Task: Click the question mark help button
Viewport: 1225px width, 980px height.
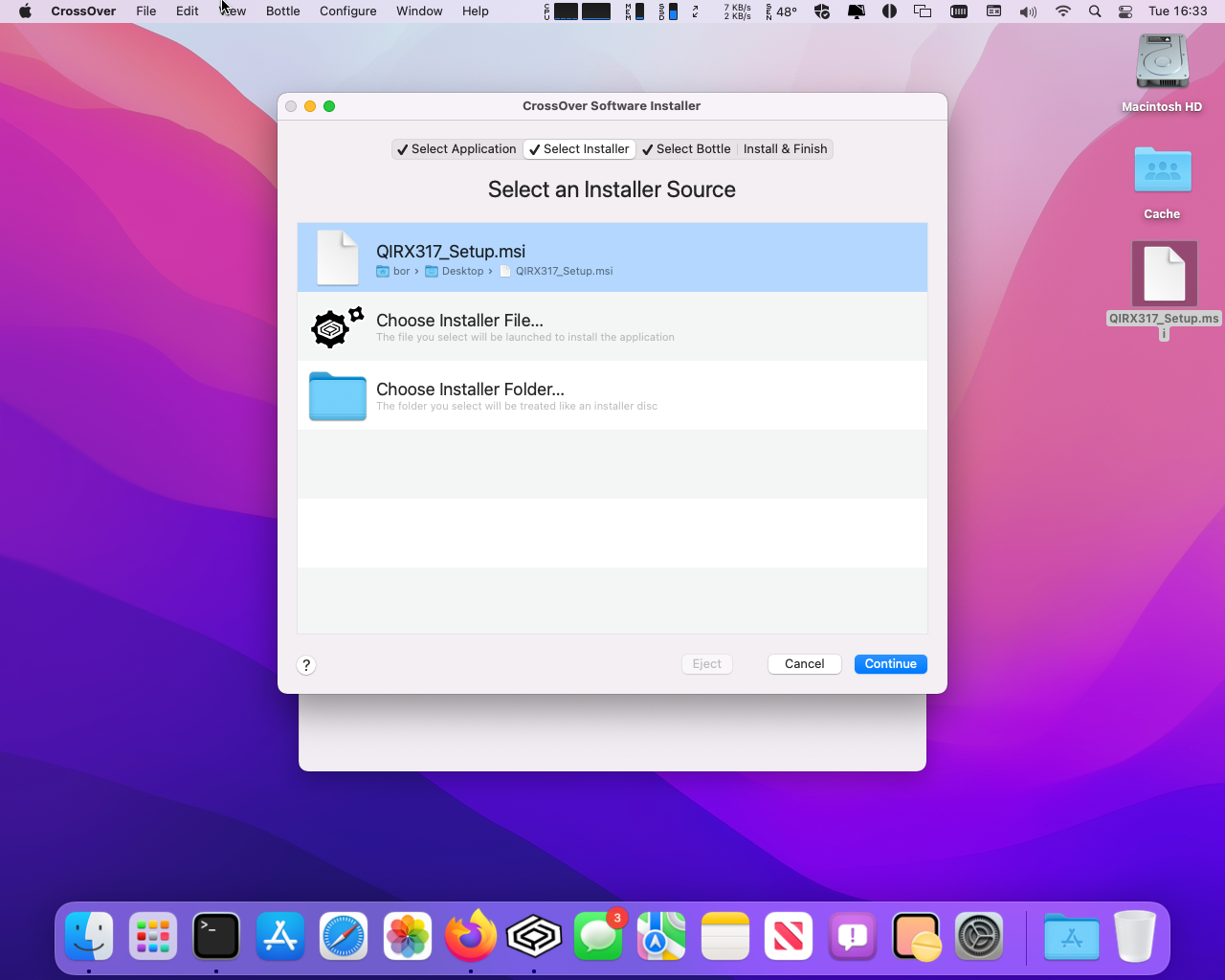Action: point(306,665)
